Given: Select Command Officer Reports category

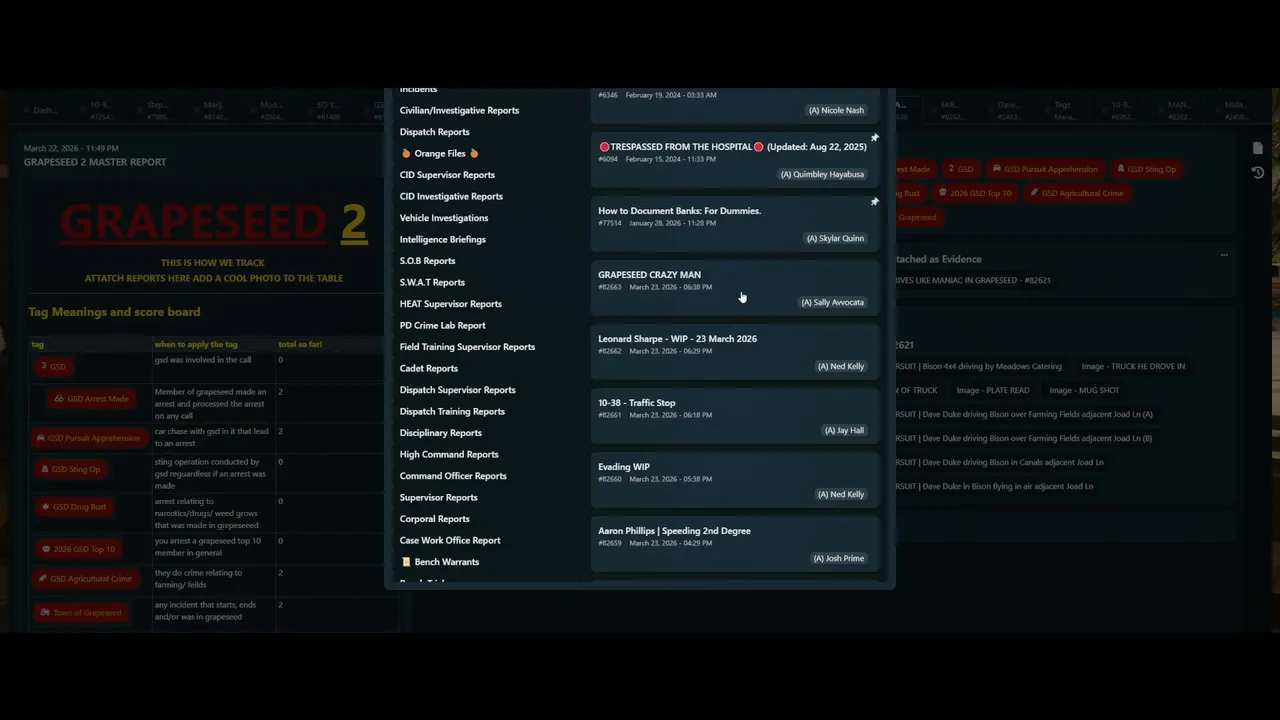Looking at the screenshot, I should tap(453, 476).
